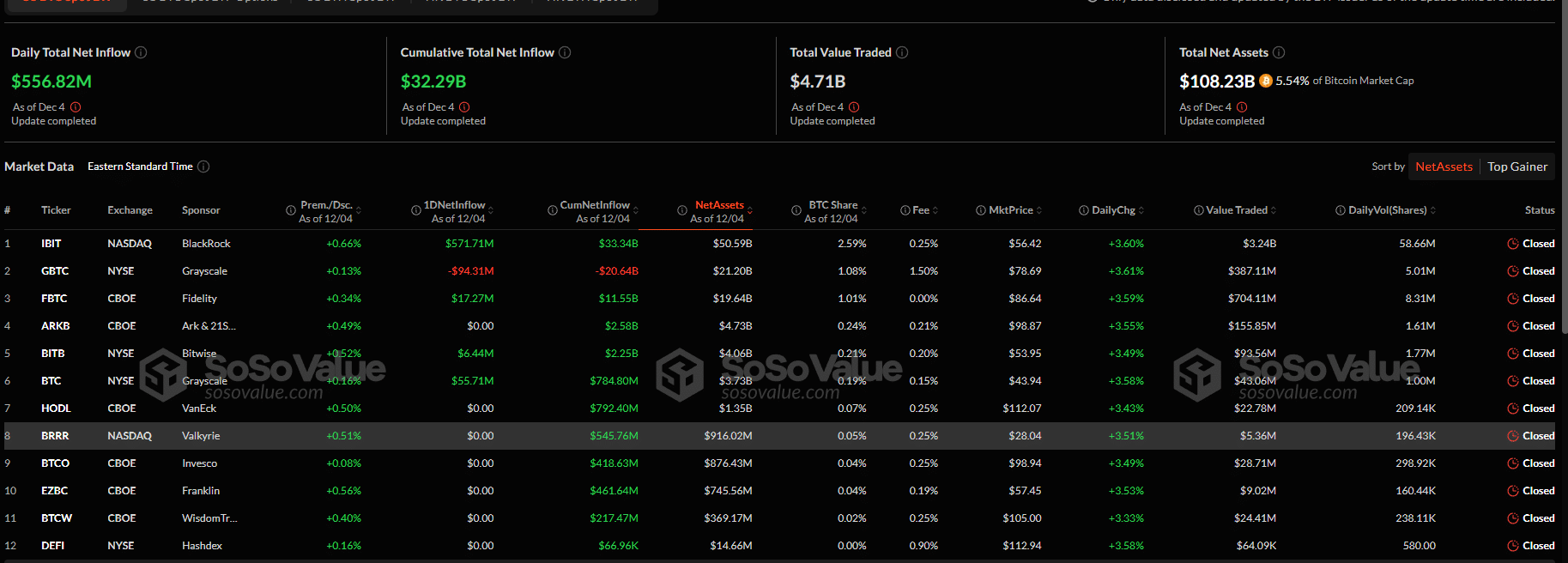The height and width of the screenshot is (563, 1568).
Task: Select the NetAssets sort-by option
Action: point(1444,166)
